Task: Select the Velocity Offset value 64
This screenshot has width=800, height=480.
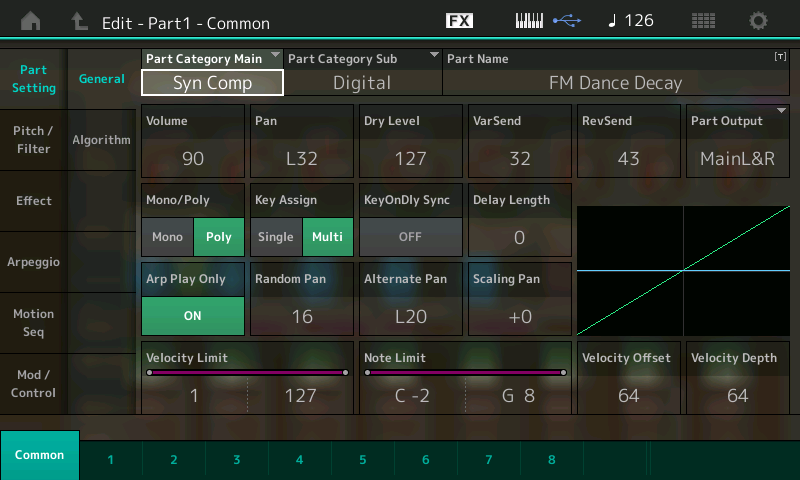Action: pos(629,395)
